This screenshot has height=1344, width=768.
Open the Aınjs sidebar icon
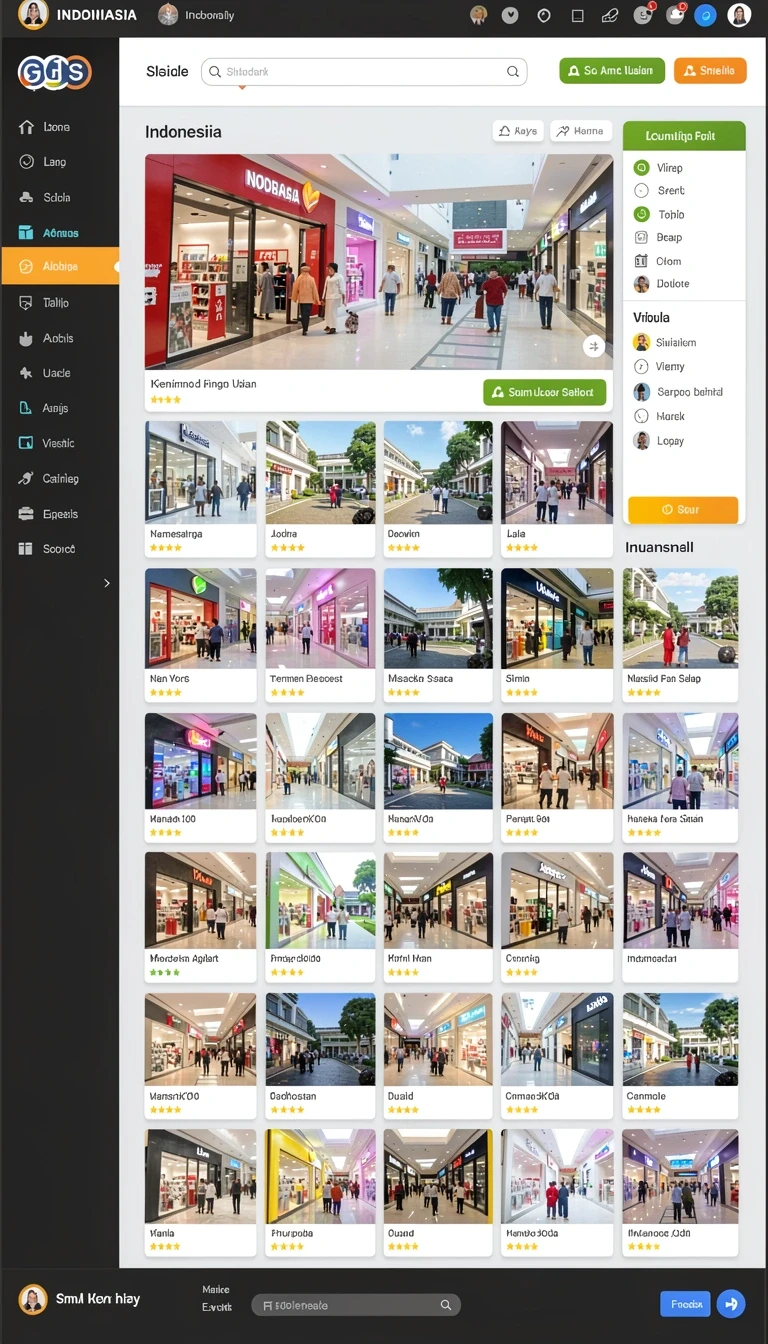click(x=26, y=408)
